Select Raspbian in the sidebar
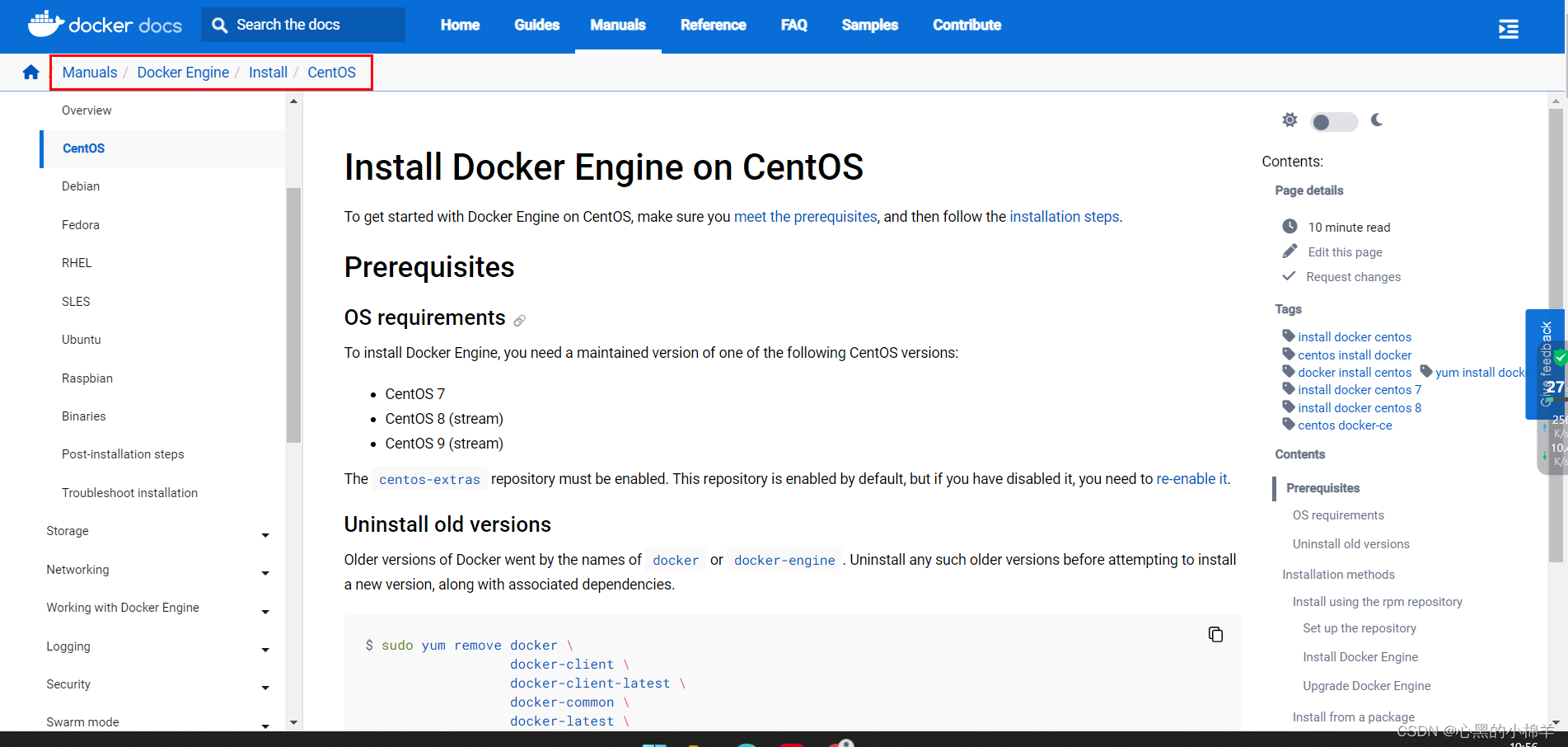Viewport: 1568px width, 747px height. tap(87, 378)
